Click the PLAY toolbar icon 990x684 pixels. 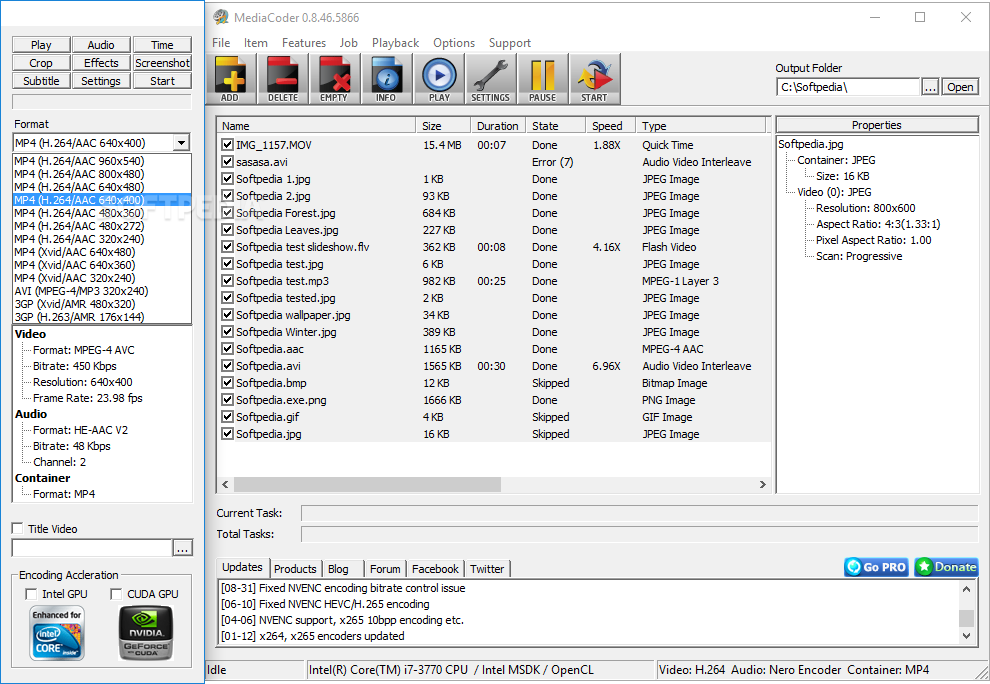[x=439, y=79]
